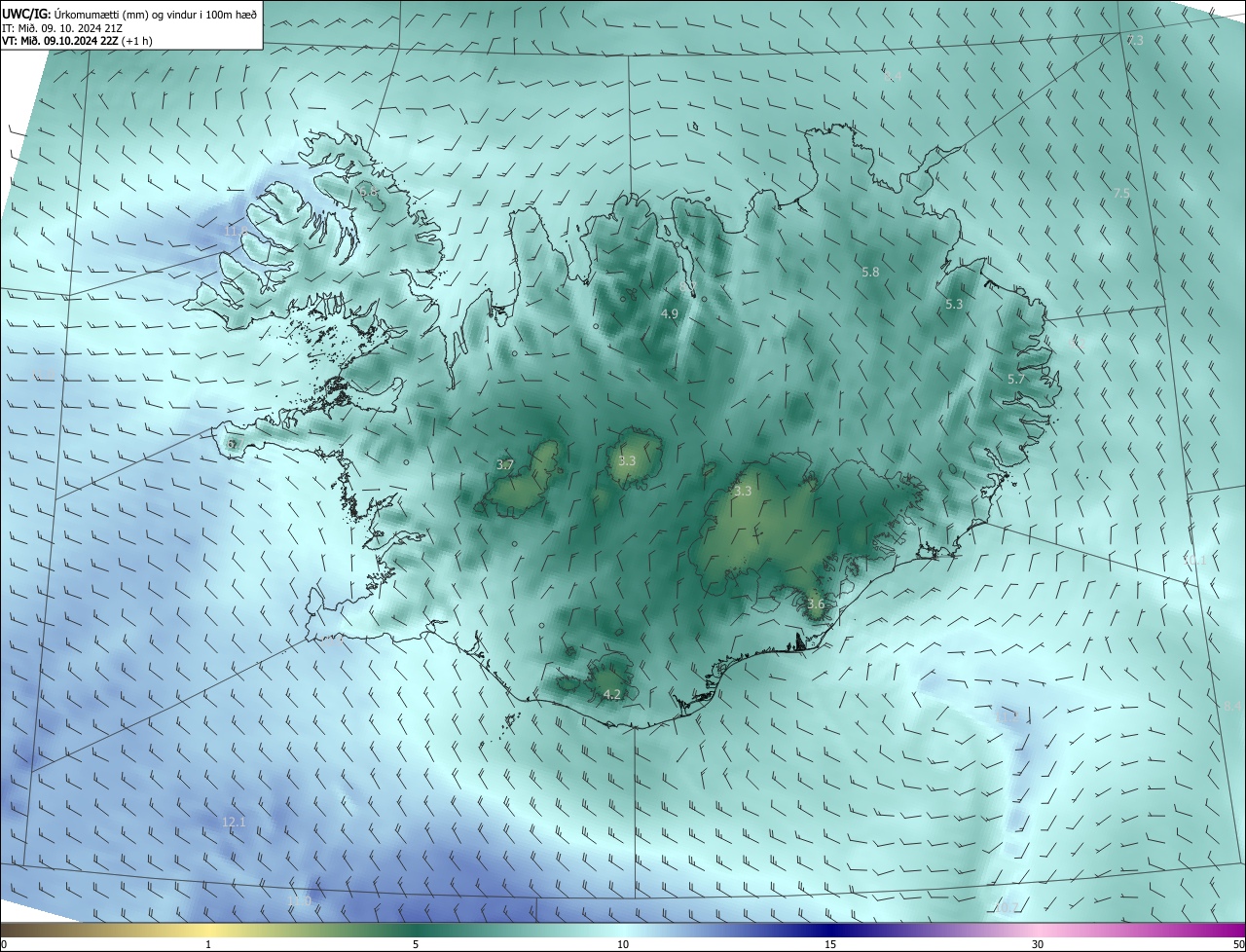
Task: Click the map value 5.8
Action: pyautogui.click(x=870, y=273)
